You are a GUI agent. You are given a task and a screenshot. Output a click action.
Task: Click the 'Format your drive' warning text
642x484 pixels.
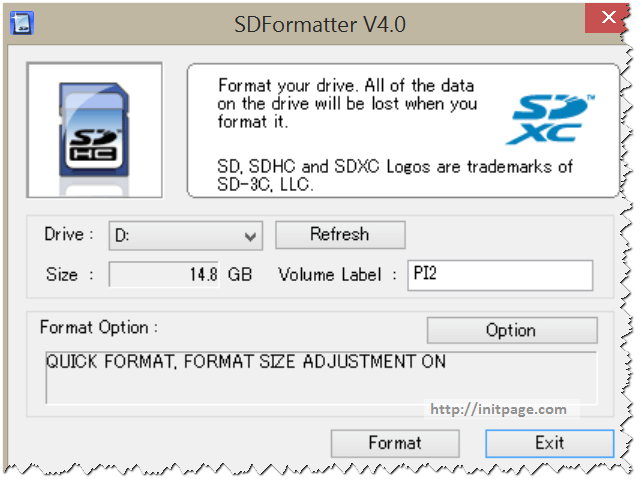point(347,104)
